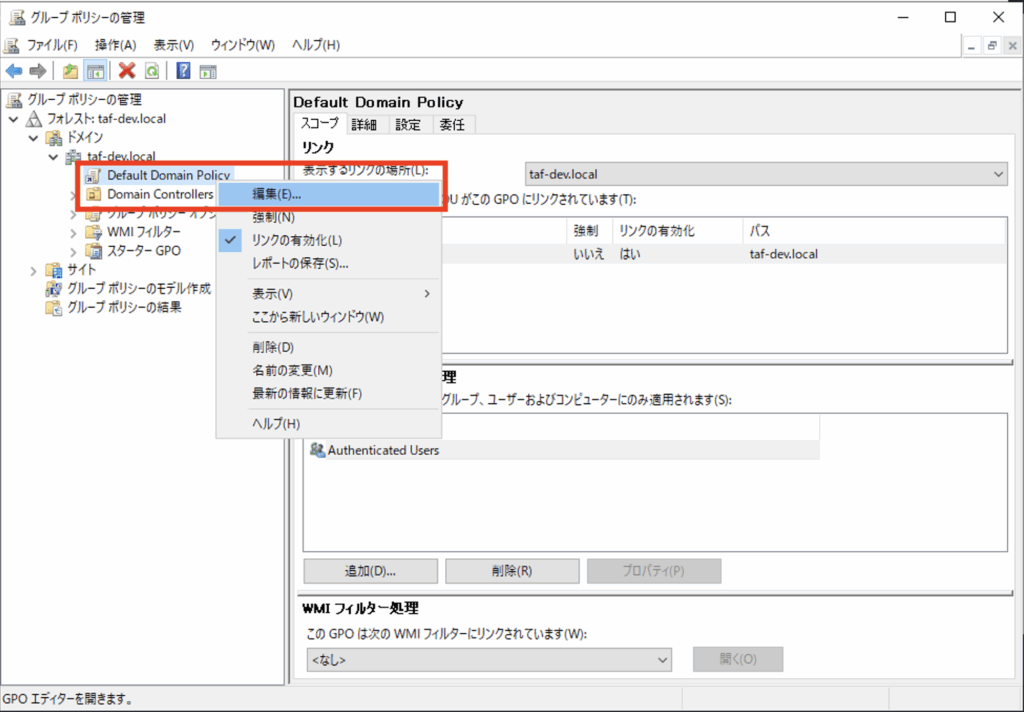Toggle the リンクの有効化(L) checked menu item
The height and width of the screenshot is (712, 1024).
pyautogui.click(x=297, y=240)
